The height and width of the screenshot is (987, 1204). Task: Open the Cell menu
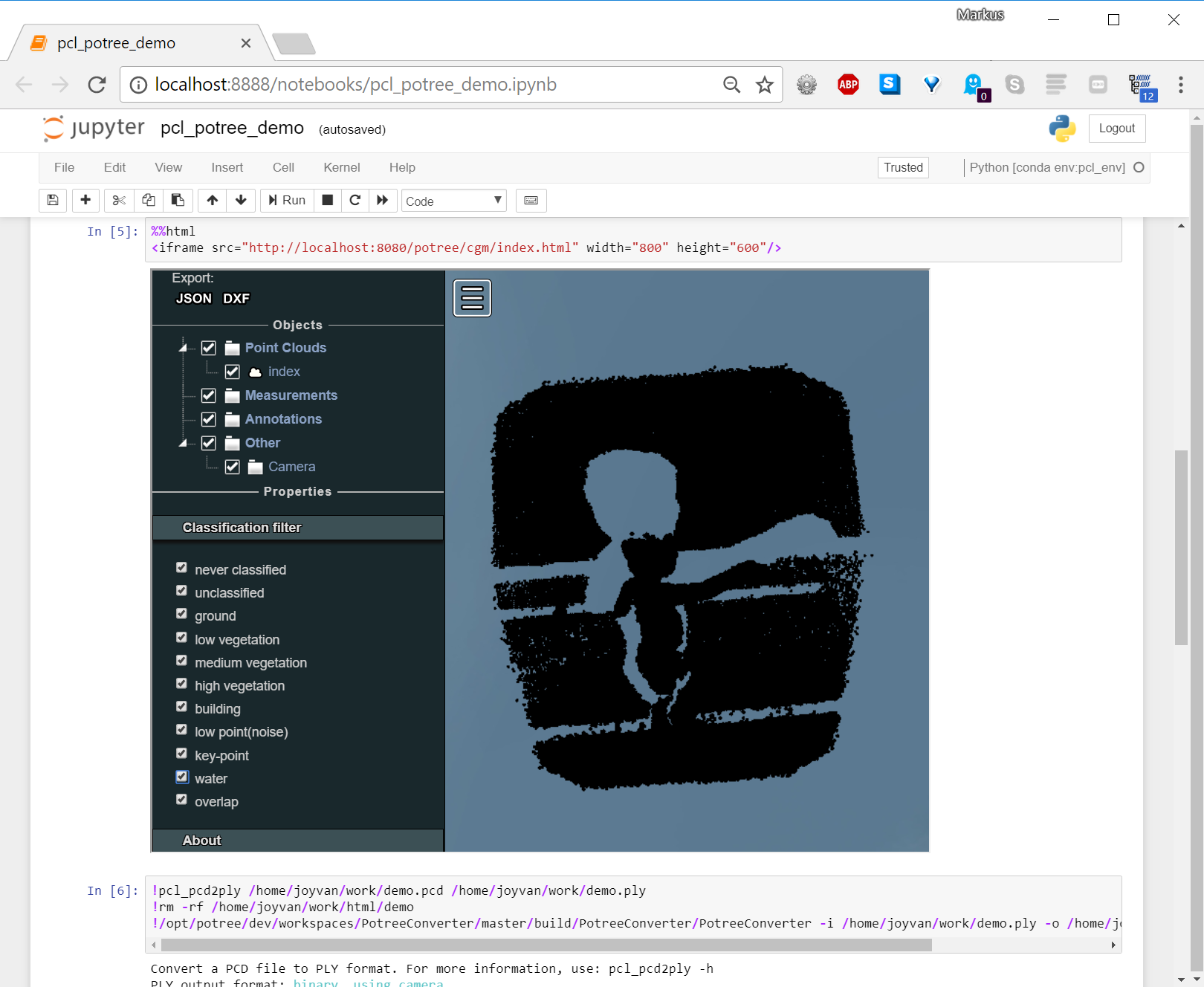(x=283, y=168)
